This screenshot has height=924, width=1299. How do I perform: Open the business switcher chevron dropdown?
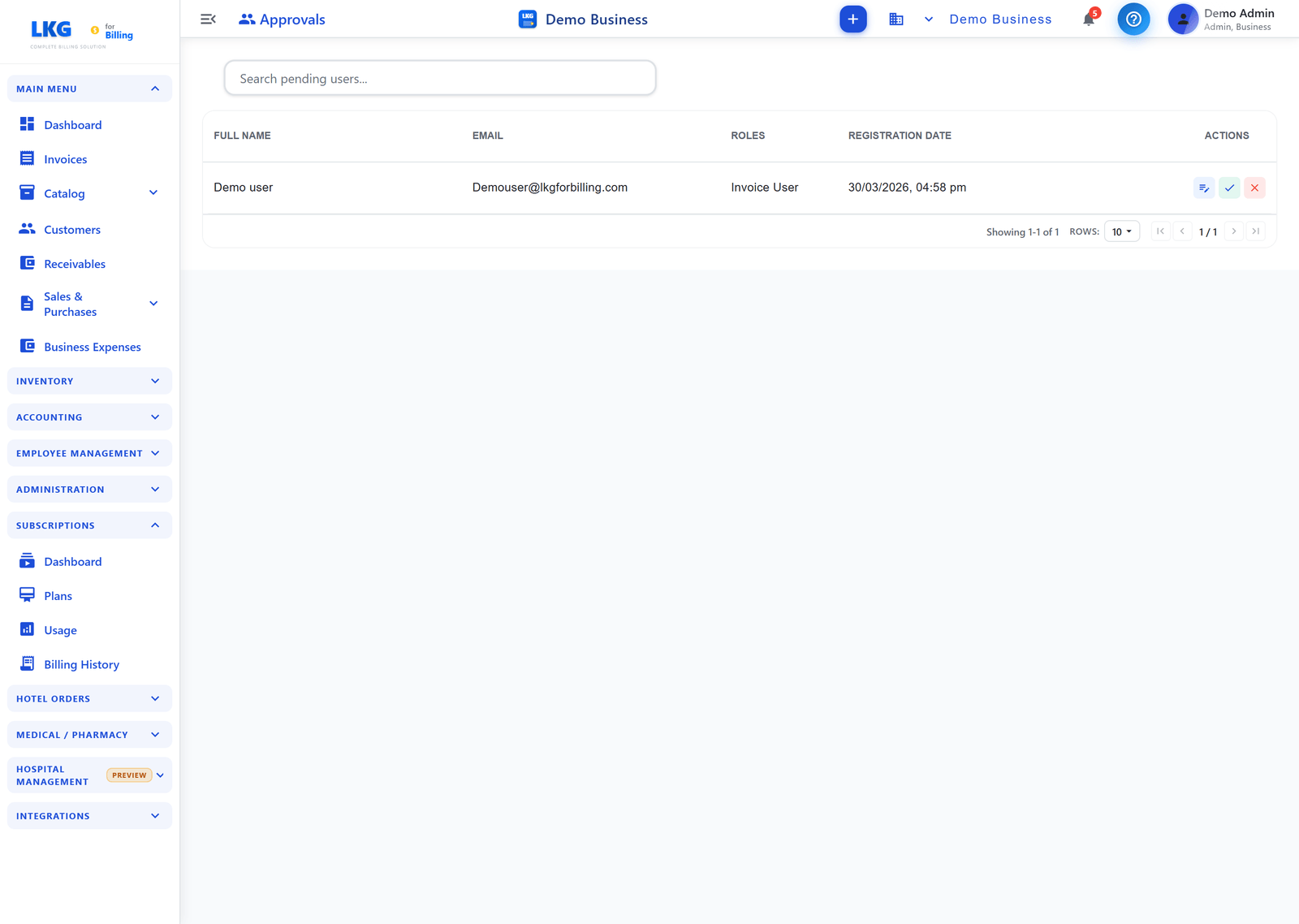[x=929, y=19]
